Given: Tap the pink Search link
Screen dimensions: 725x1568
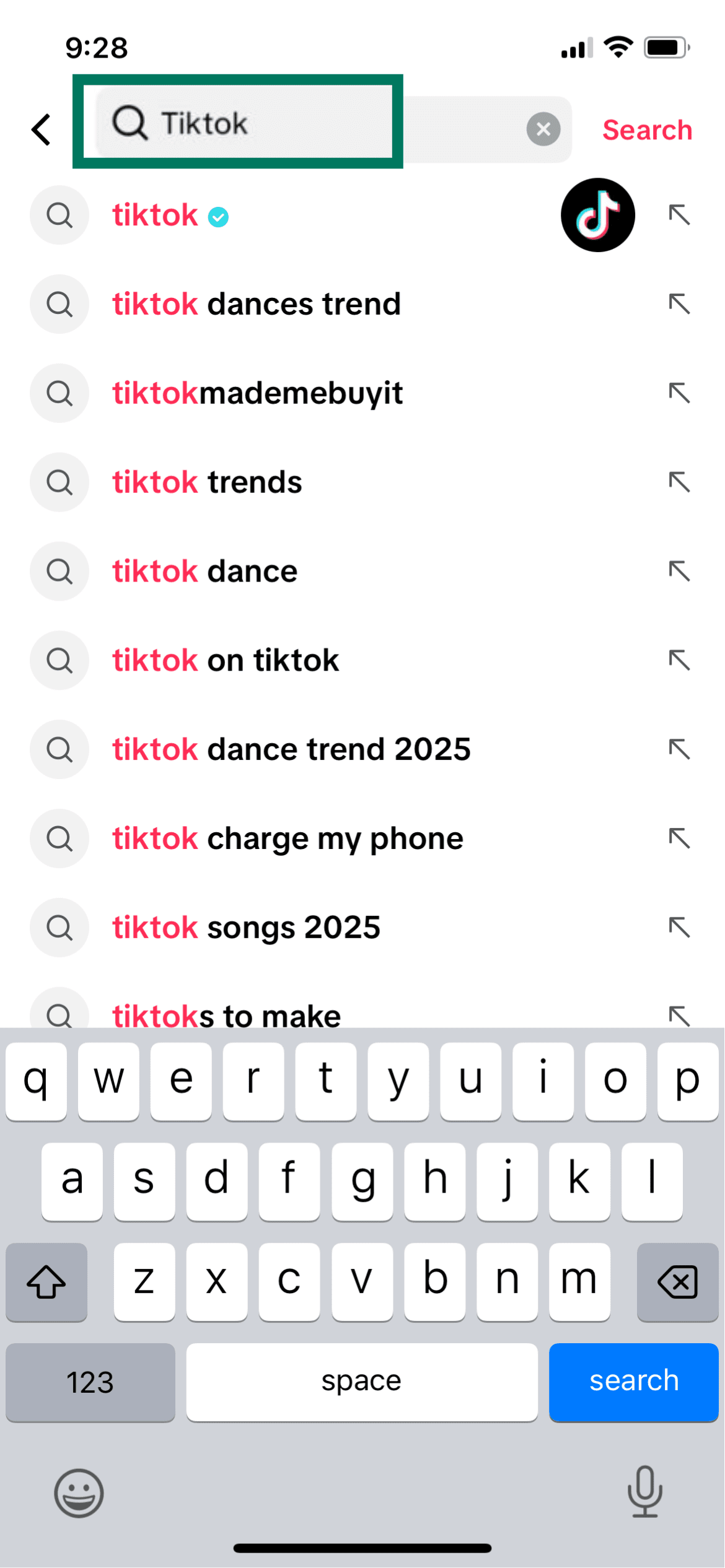Looking at the screenshot, I should point(646,129).
